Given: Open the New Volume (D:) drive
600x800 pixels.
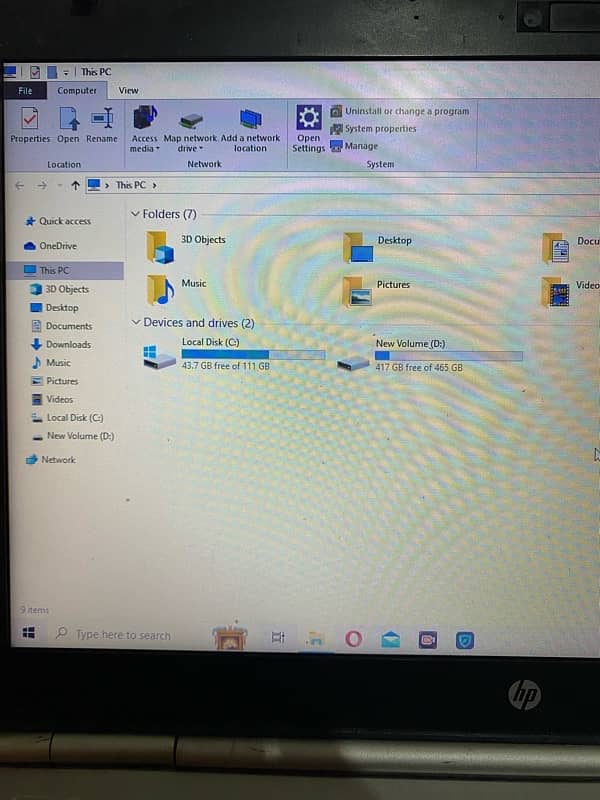Looking at the screenshot, I should point(354,360).
